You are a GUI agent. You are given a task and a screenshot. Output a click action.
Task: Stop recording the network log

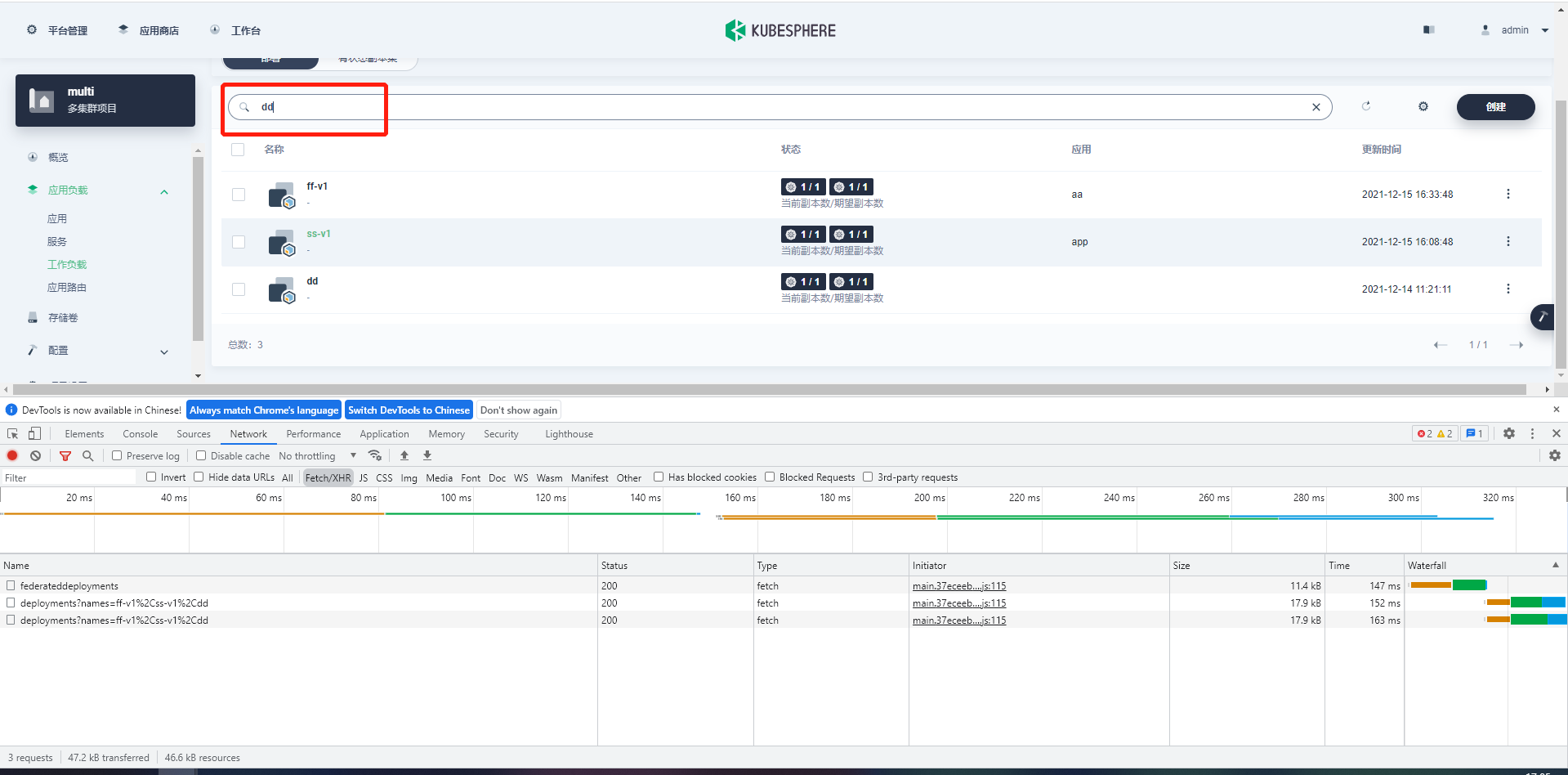[11, 455]
